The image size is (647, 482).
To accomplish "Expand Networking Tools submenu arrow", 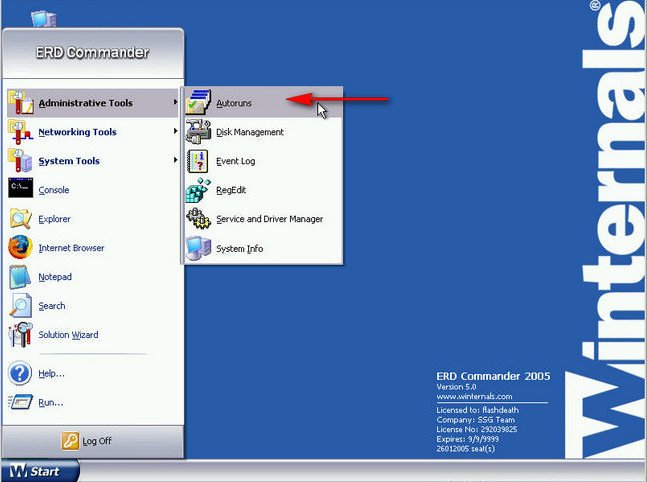I will 175,131.
